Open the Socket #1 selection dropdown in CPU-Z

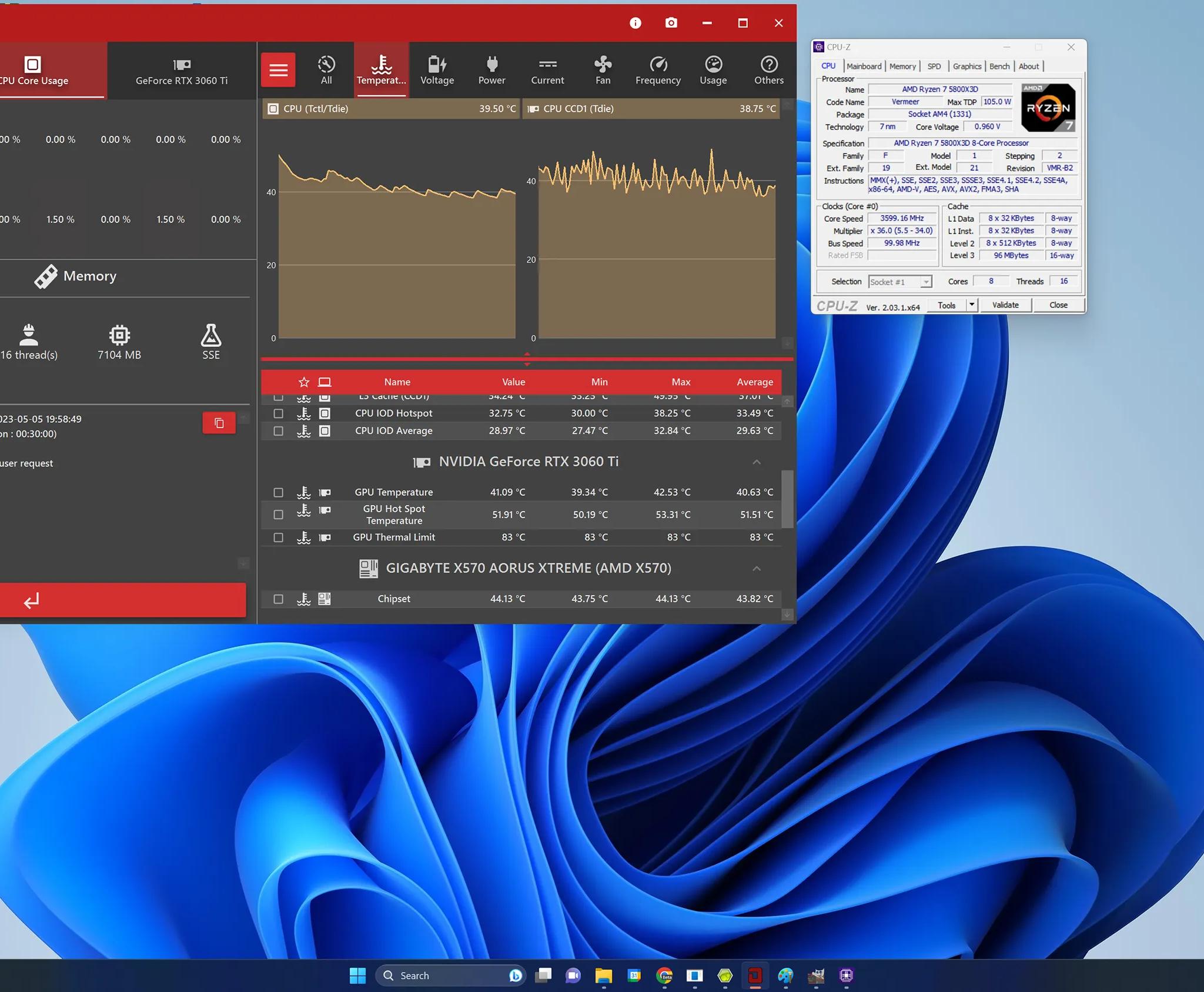pos(900,282)
